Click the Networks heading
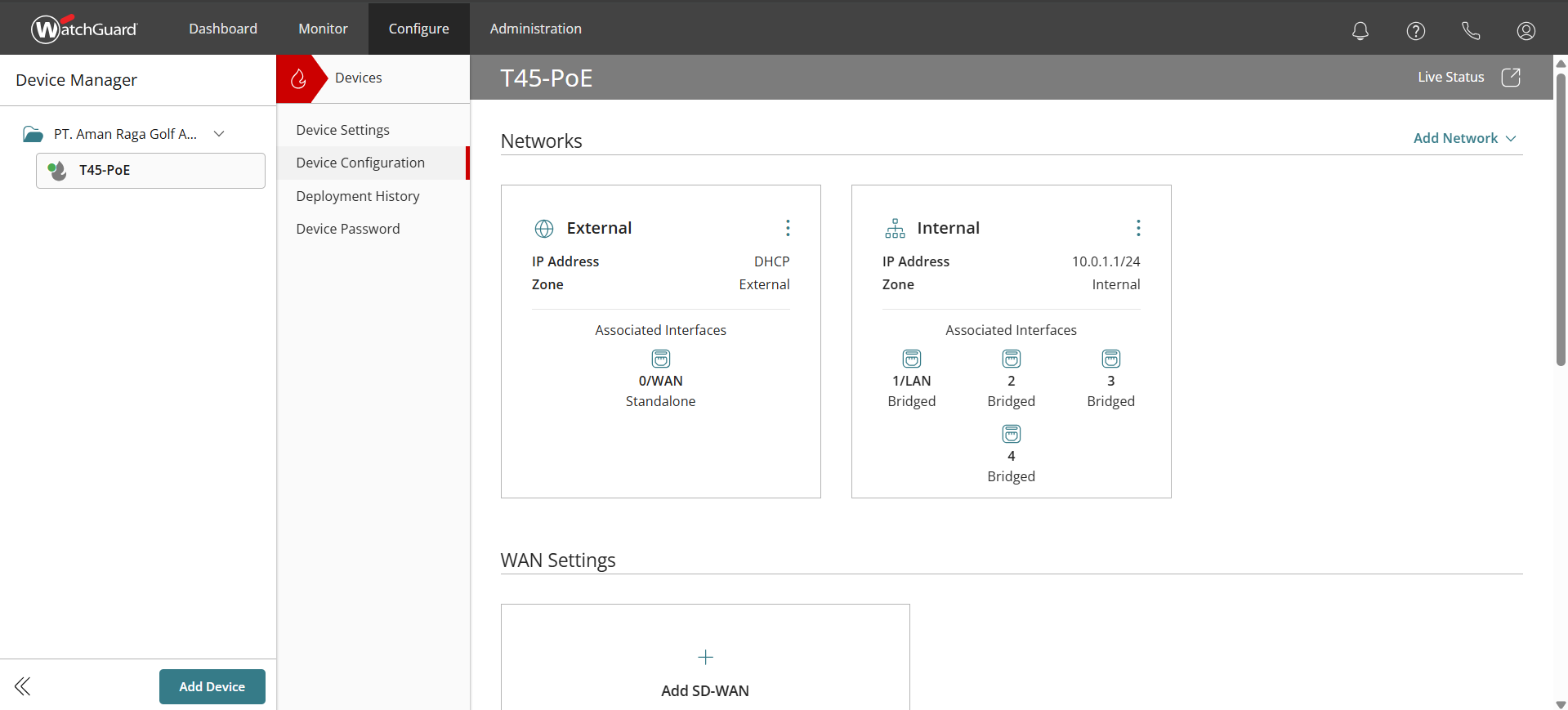Viewport: 1568px width, 710px height. coord(541,141)
